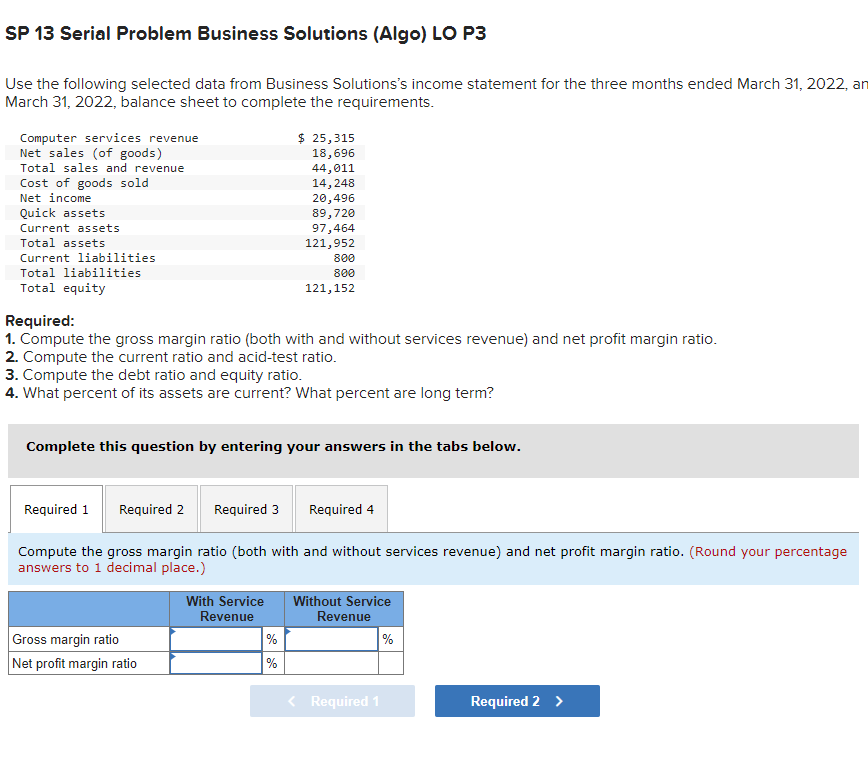Open the Required 4 tab
This screenshot has height=763, width=868.
point(341,509)
